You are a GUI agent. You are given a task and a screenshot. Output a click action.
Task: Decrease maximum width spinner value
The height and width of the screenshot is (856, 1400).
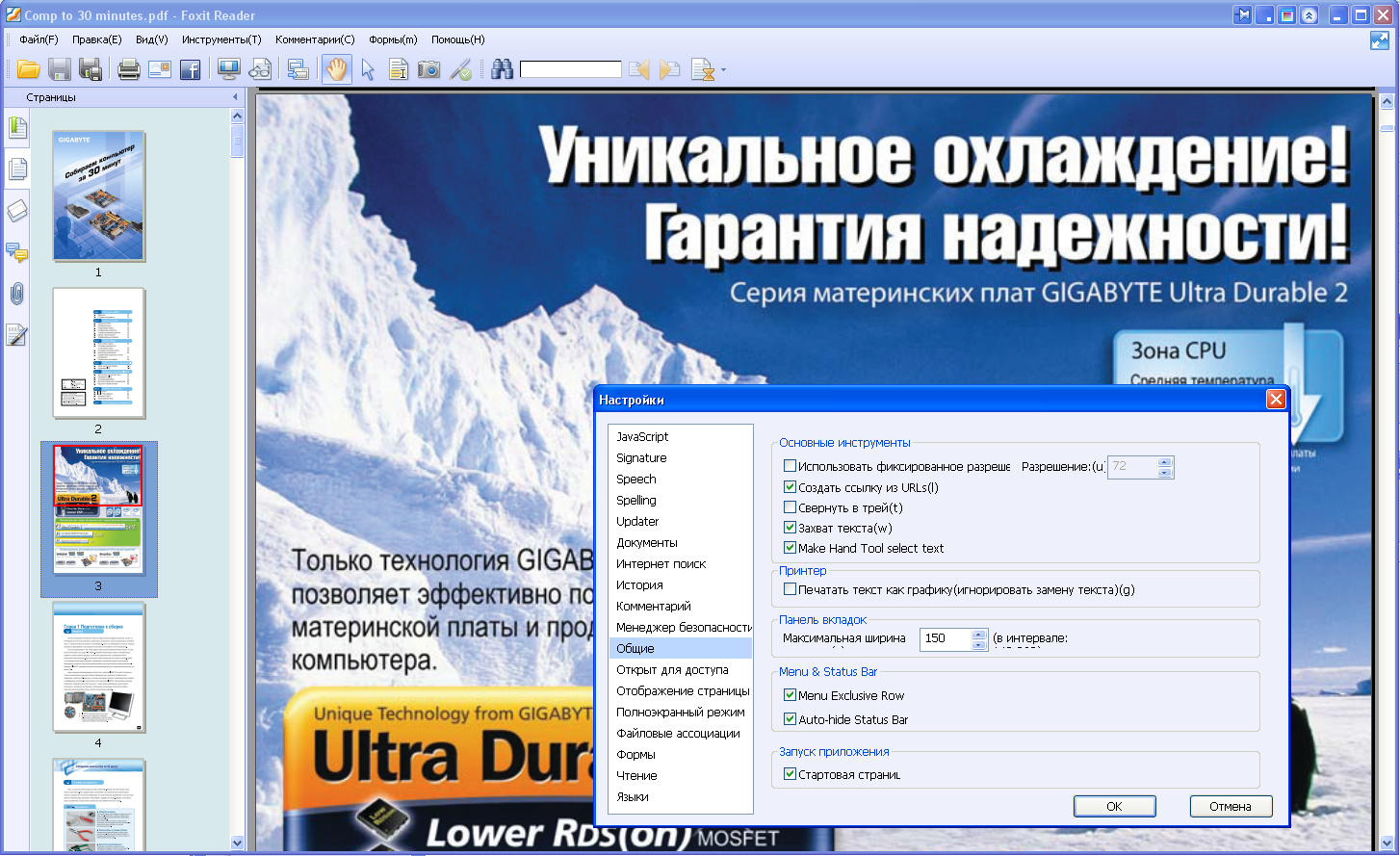coord(979,644)
